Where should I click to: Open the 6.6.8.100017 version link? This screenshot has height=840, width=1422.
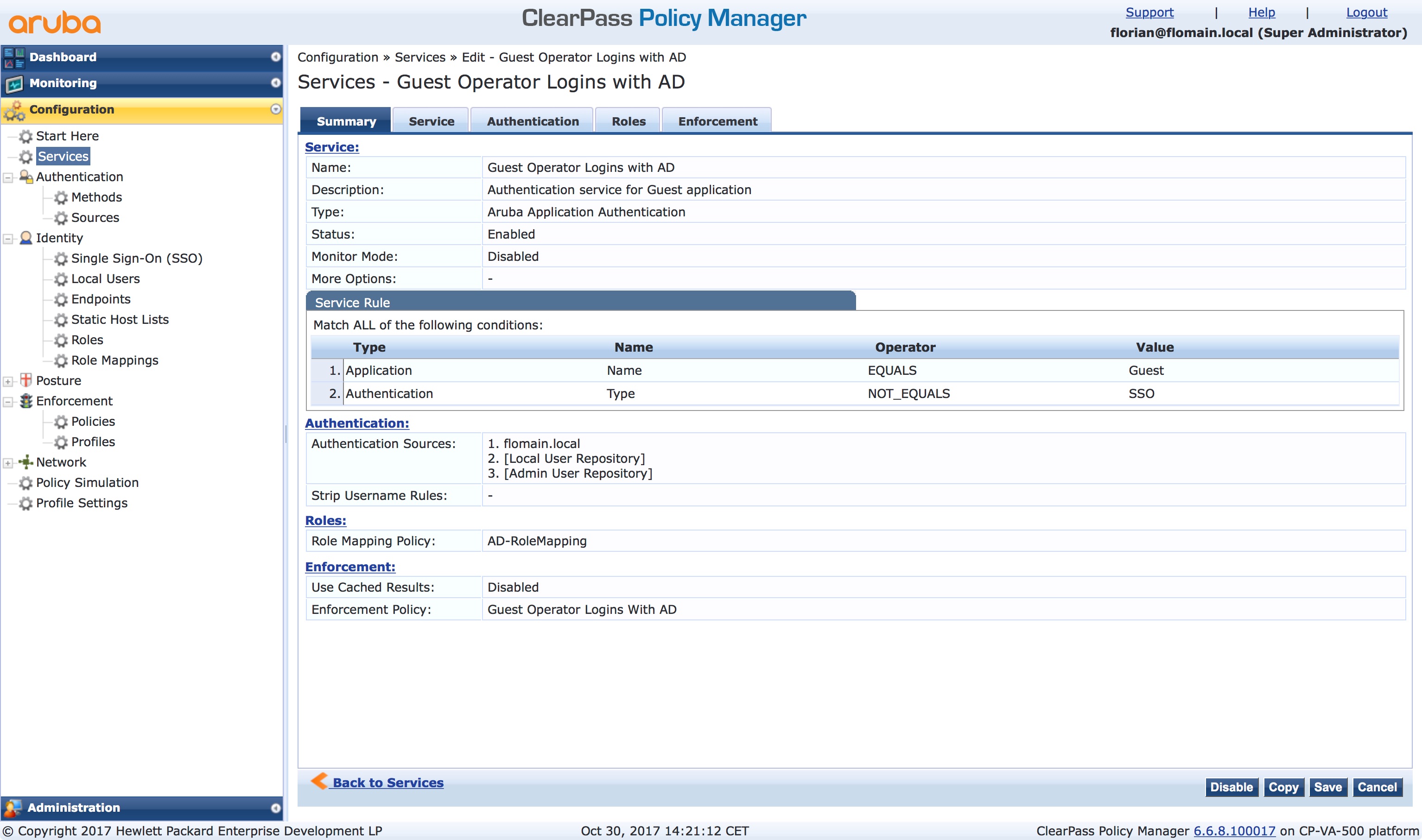[1234, 830]
